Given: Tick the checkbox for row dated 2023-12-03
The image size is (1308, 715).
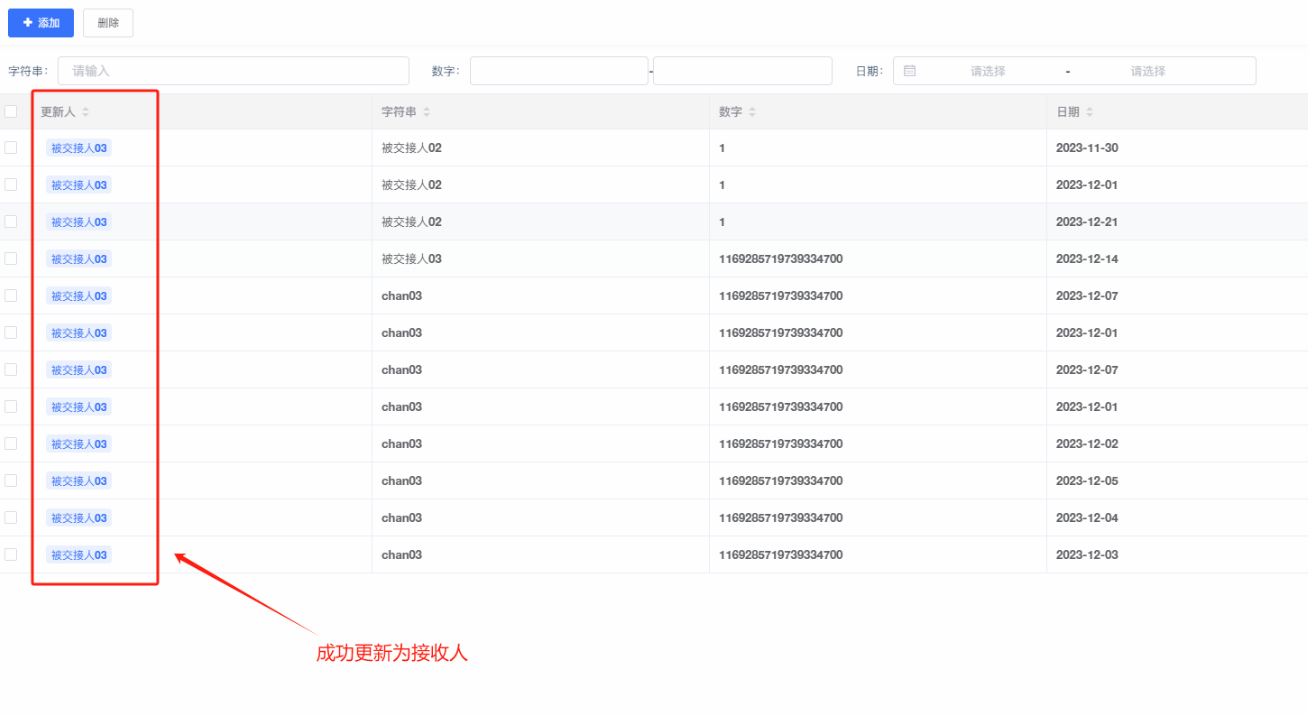Looking at the screenshot, I should 11,555.
